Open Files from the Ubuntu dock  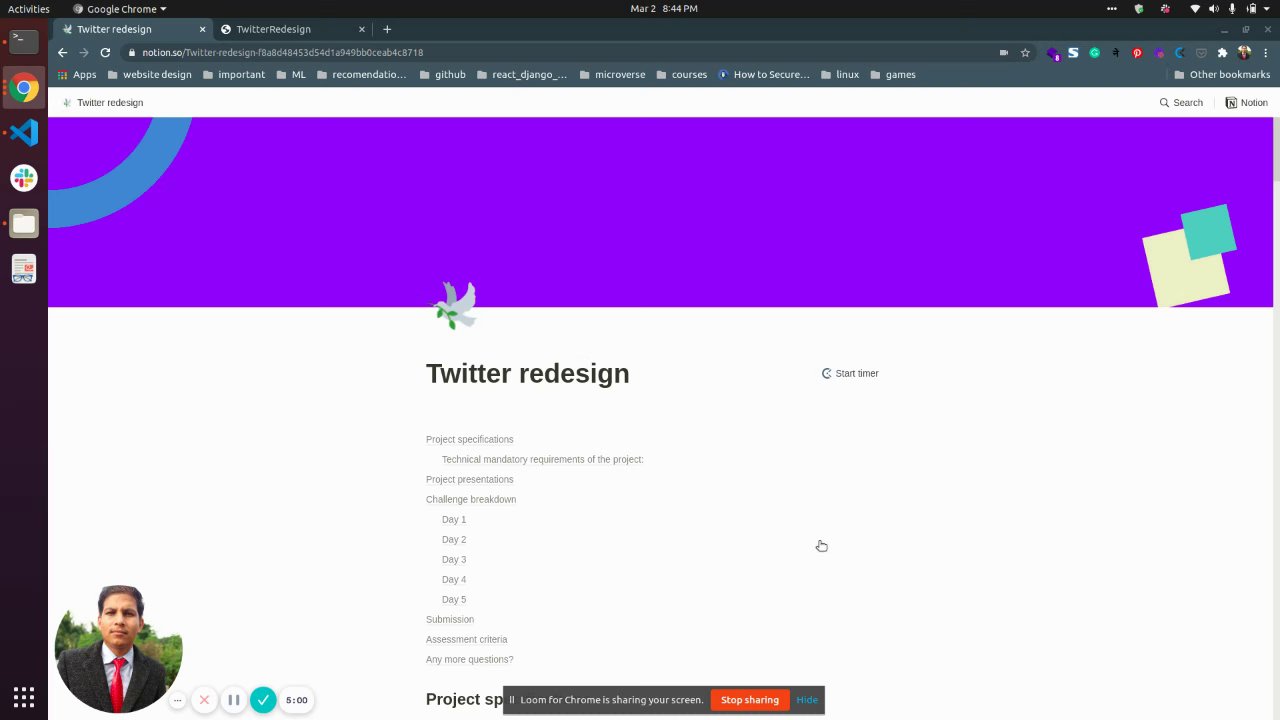coord(24,224)
